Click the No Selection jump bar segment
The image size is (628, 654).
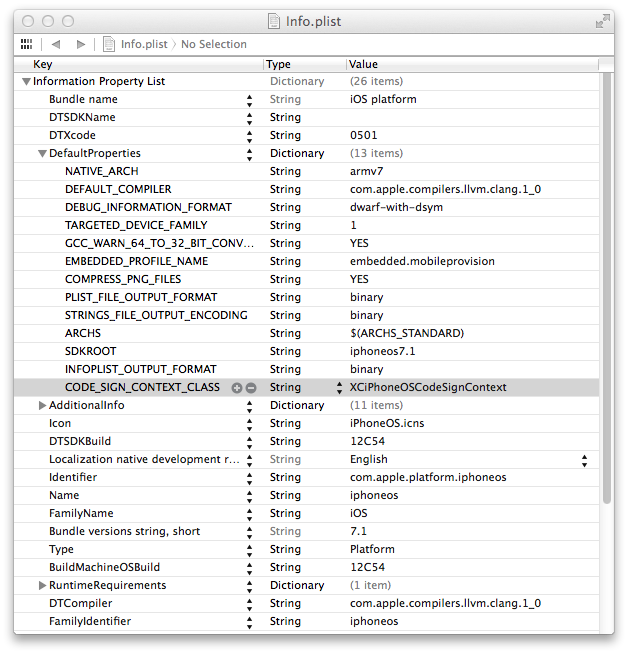[x=214, y=44]
